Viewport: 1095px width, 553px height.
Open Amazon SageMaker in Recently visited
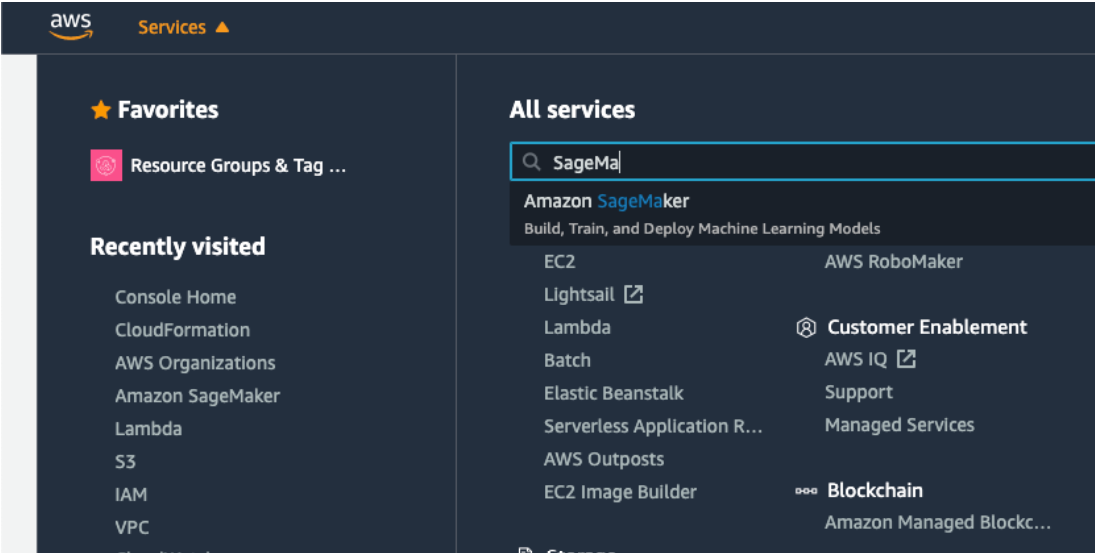197,396
